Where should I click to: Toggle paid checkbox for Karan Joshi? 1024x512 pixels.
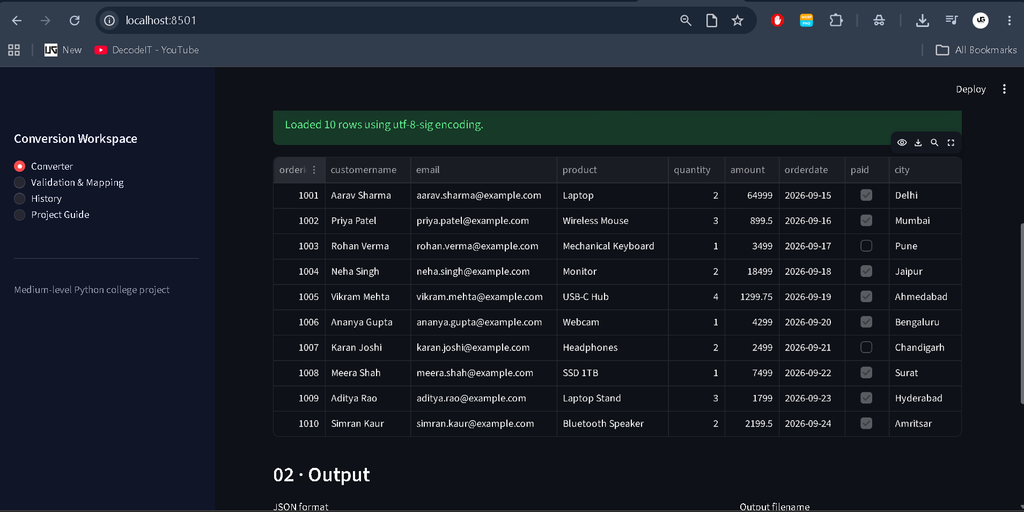pyautogui.click(x=866, y=347)
